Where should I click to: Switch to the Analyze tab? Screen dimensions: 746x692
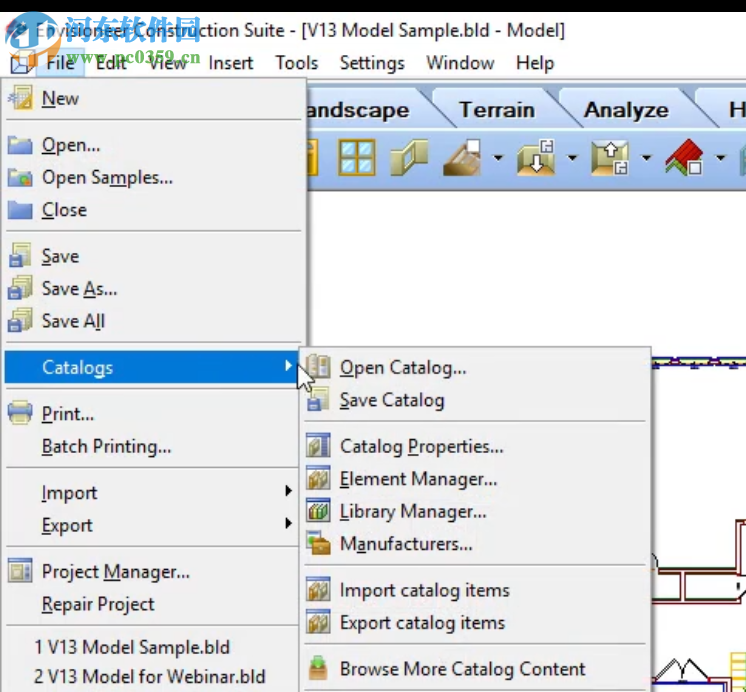pos(626,110)
